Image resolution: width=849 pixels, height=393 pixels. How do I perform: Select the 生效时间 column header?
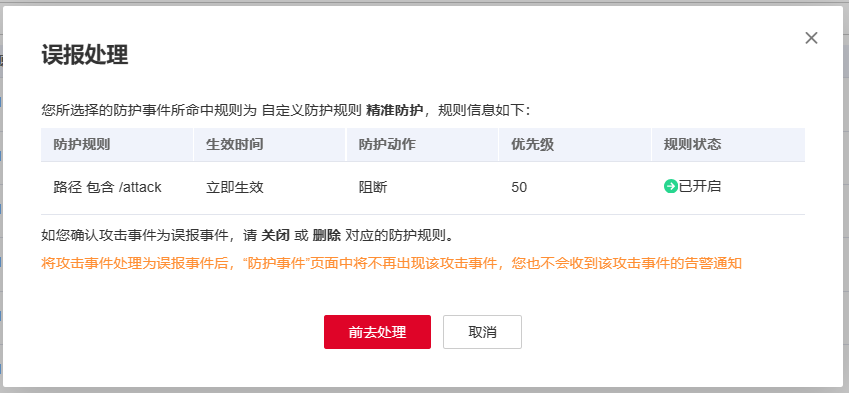[234, 145]
